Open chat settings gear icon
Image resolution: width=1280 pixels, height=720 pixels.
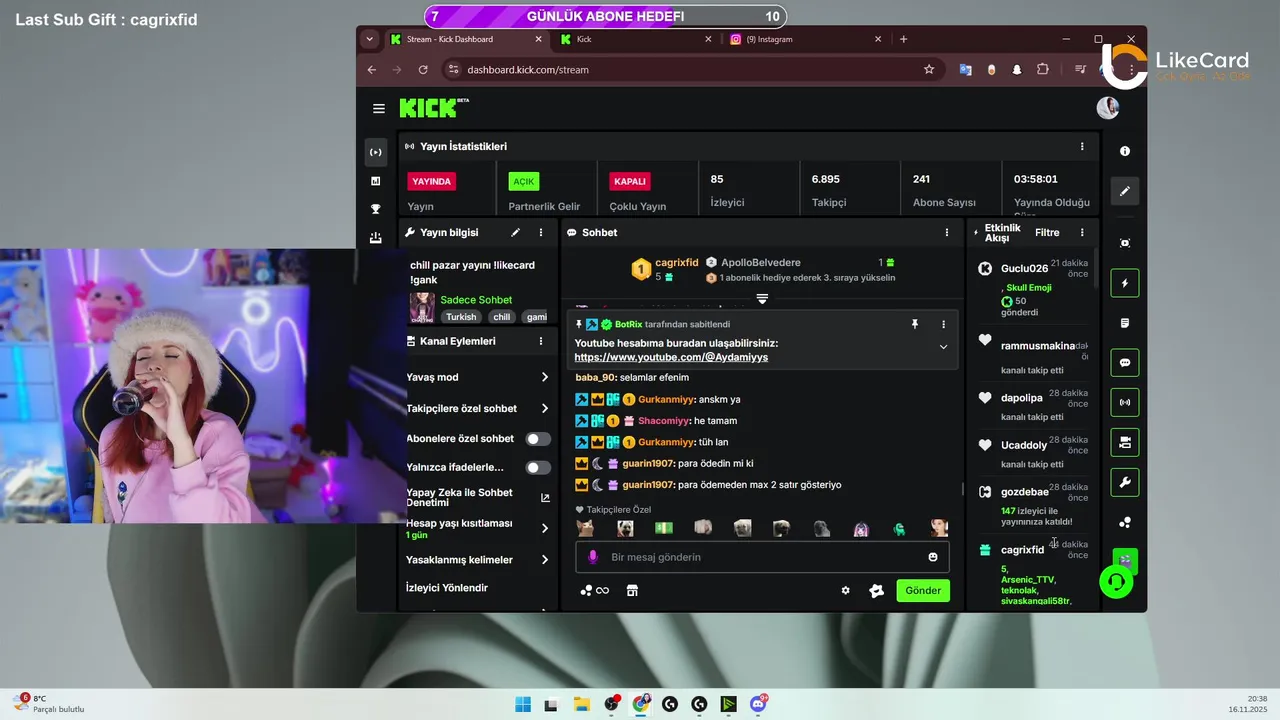(845, 591)
